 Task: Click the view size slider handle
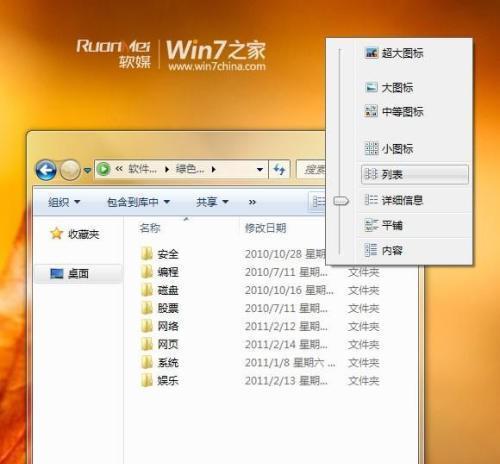[341, 201]
